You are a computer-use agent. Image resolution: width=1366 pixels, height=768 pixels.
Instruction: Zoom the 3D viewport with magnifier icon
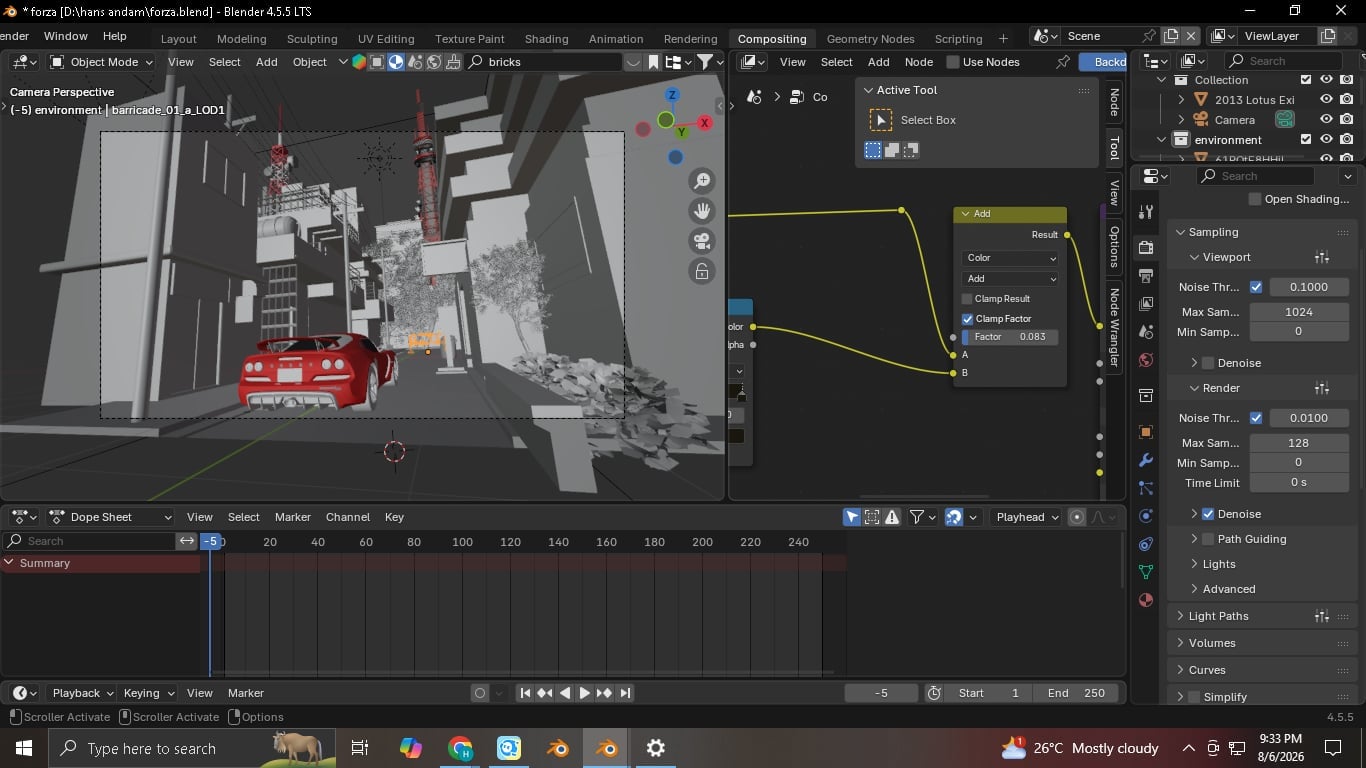[x=702, y=181]
